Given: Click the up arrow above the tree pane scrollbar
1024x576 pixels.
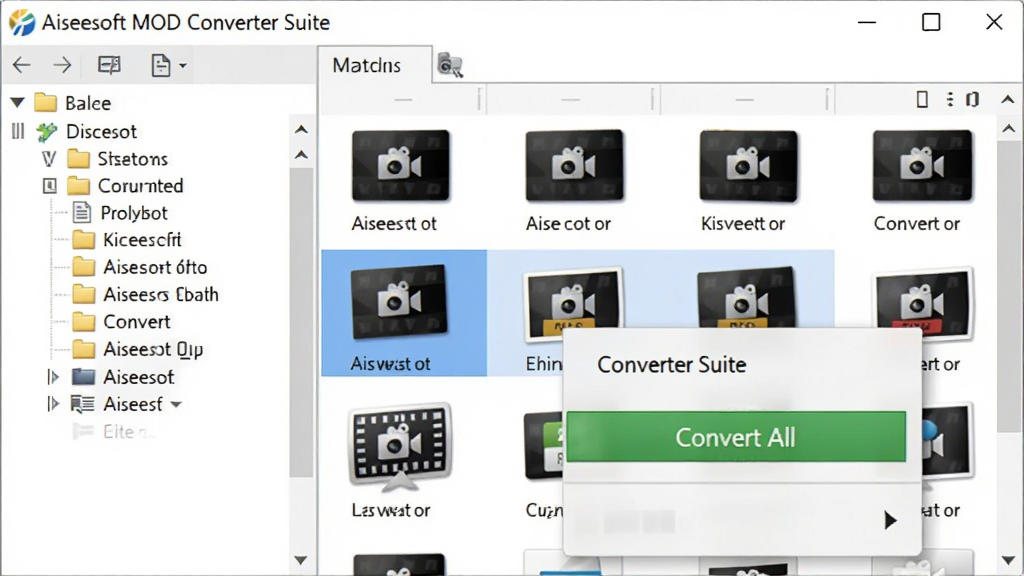Looking at the screenshot, I should pyautogui.click(x=301, y=129).
